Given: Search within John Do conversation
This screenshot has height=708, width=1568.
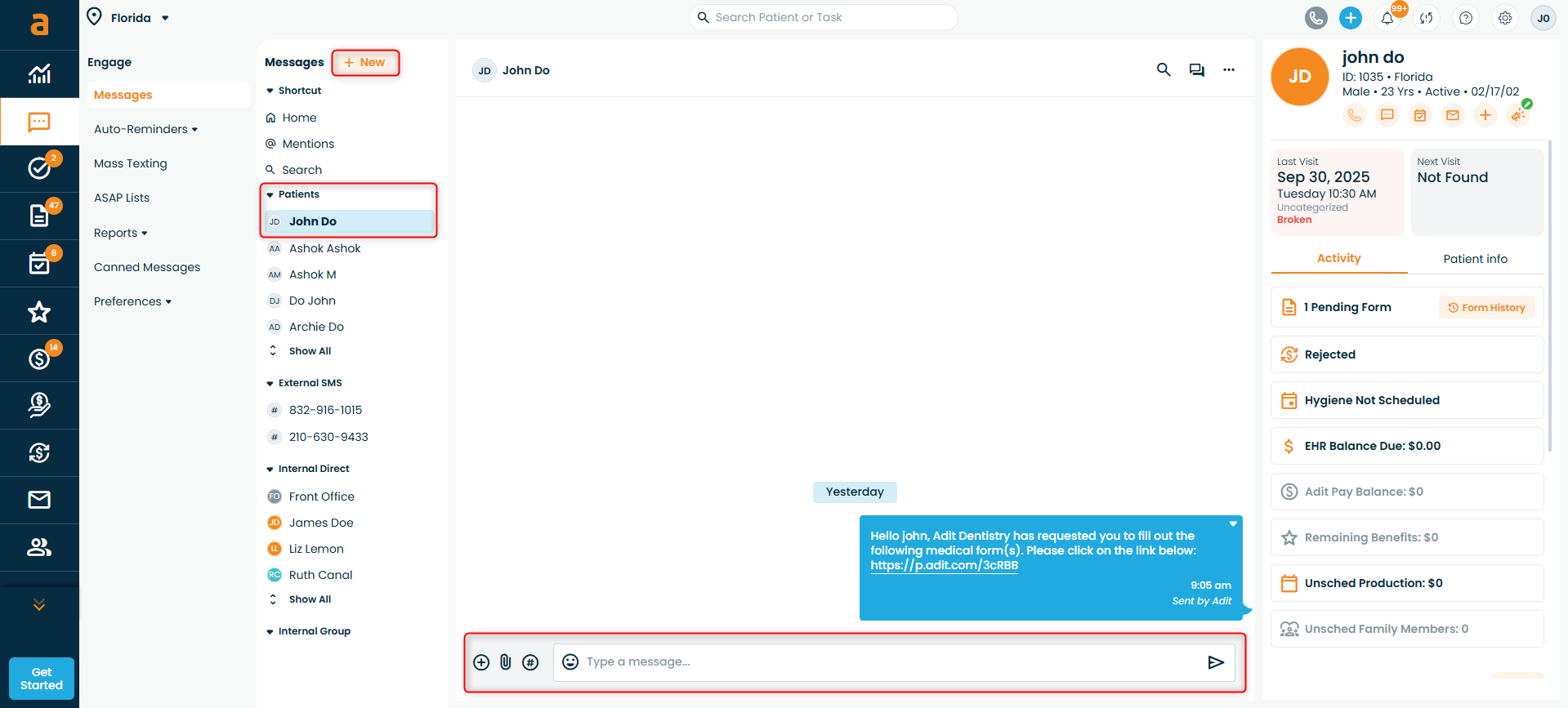Looking at the screenshot, I should click(1164, 70).
